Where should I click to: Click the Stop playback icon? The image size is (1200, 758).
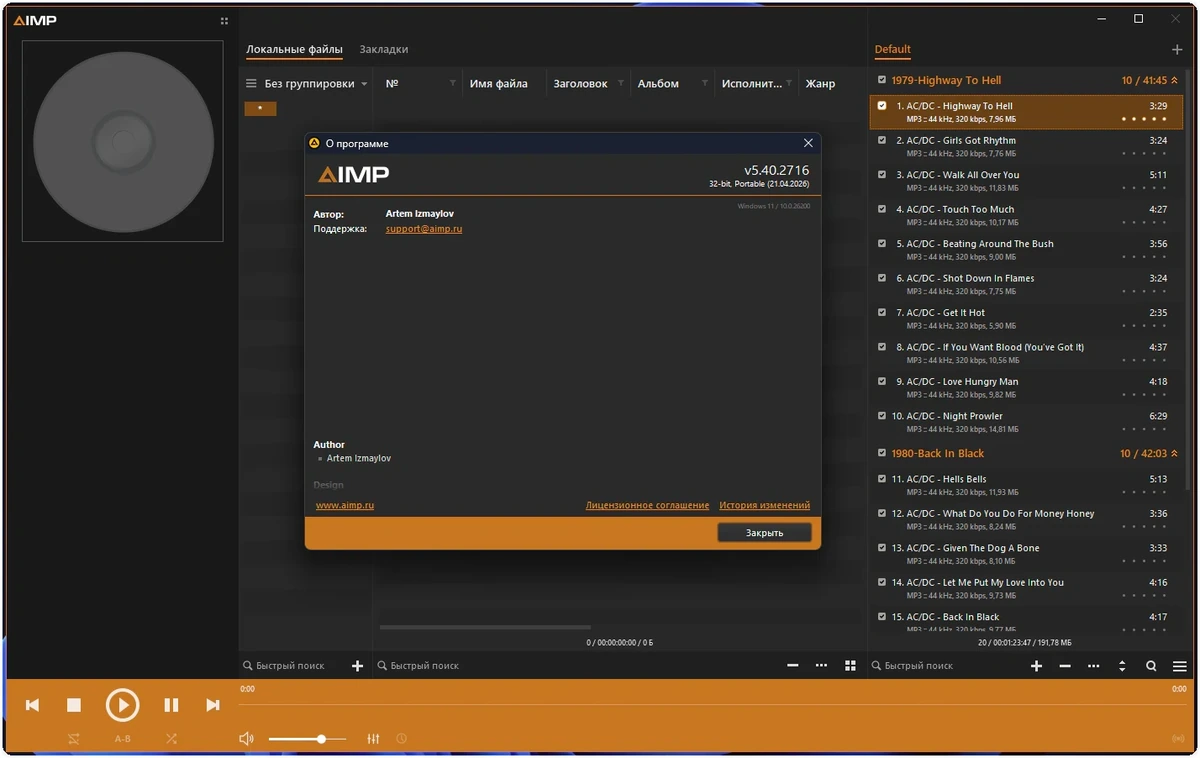pos(74,705)
